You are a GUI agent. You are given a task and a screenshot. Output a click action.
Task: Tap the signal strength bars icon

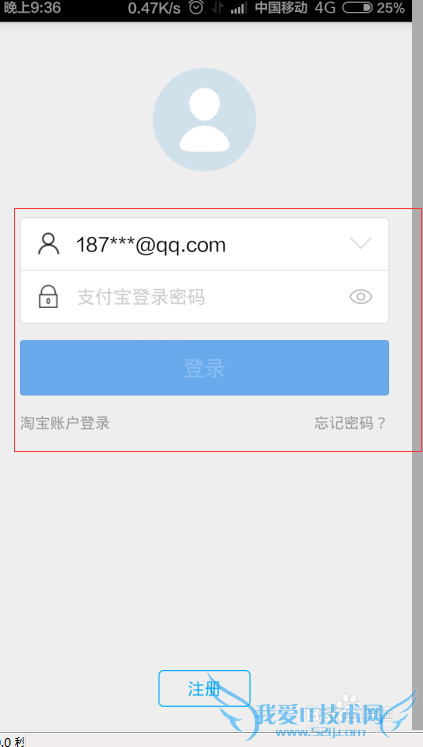(x=239, y=8)
